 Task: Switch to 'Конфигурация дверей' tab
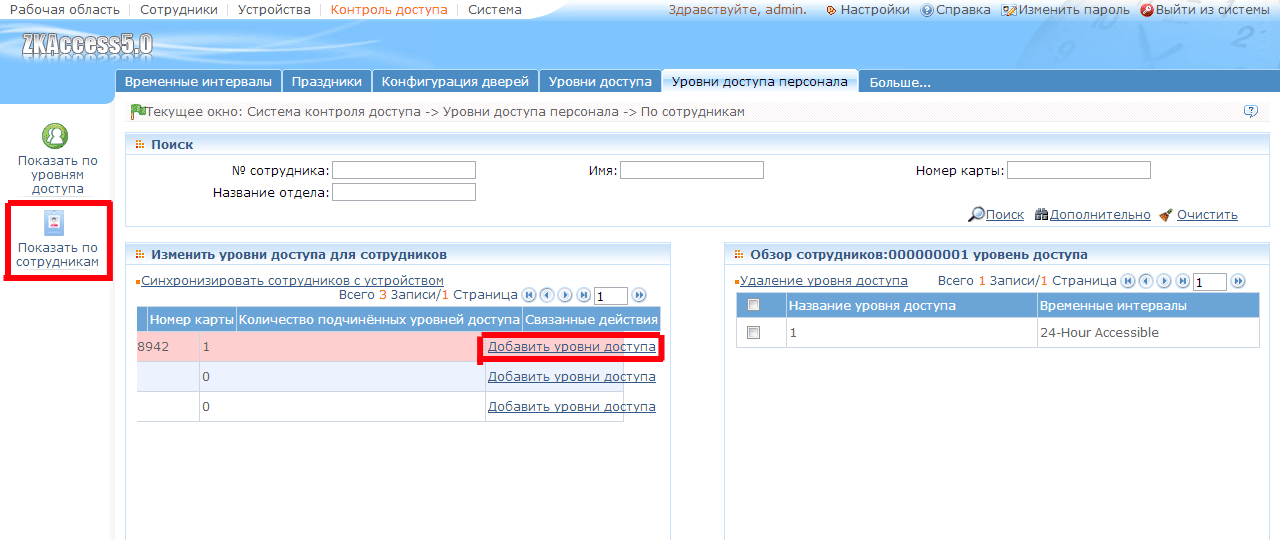[456, 81]
